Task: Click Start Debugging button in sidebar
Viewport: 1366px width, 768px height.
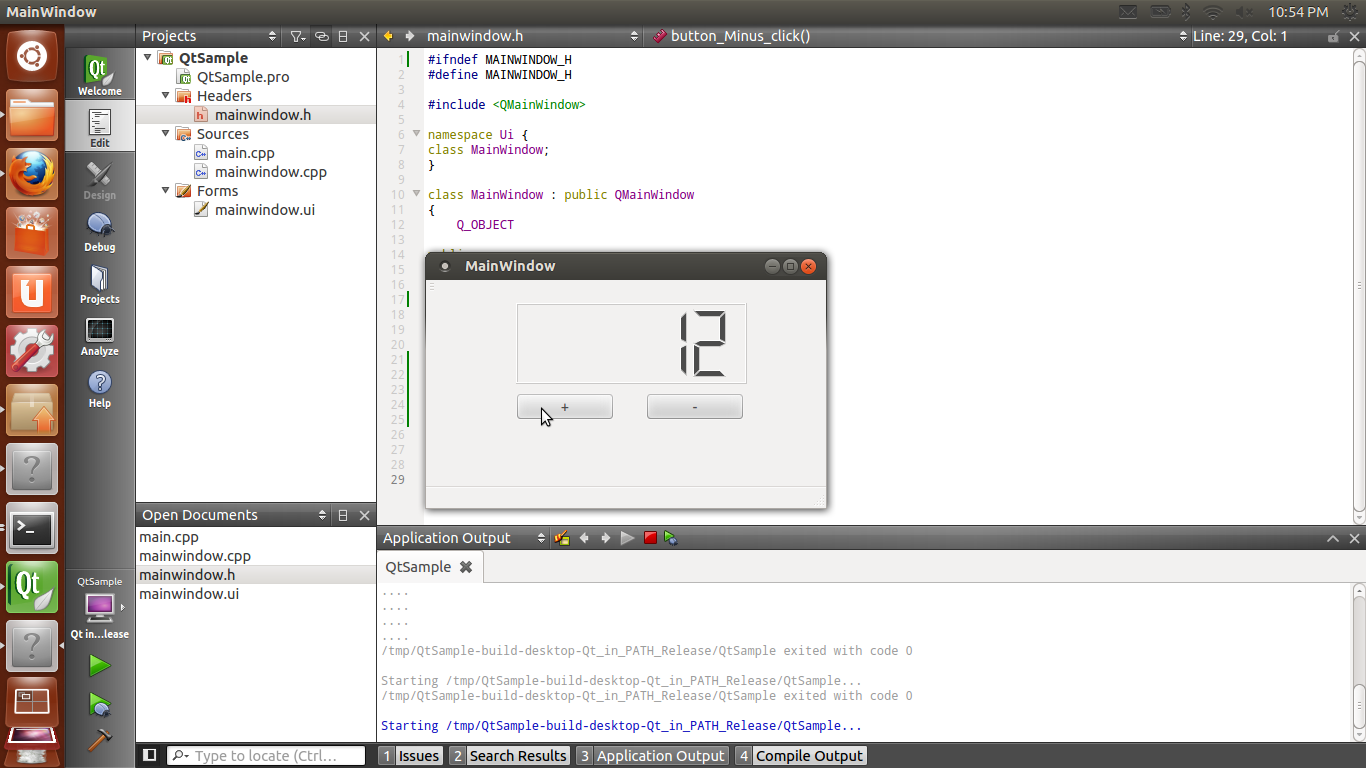Action: click(99, 705)
